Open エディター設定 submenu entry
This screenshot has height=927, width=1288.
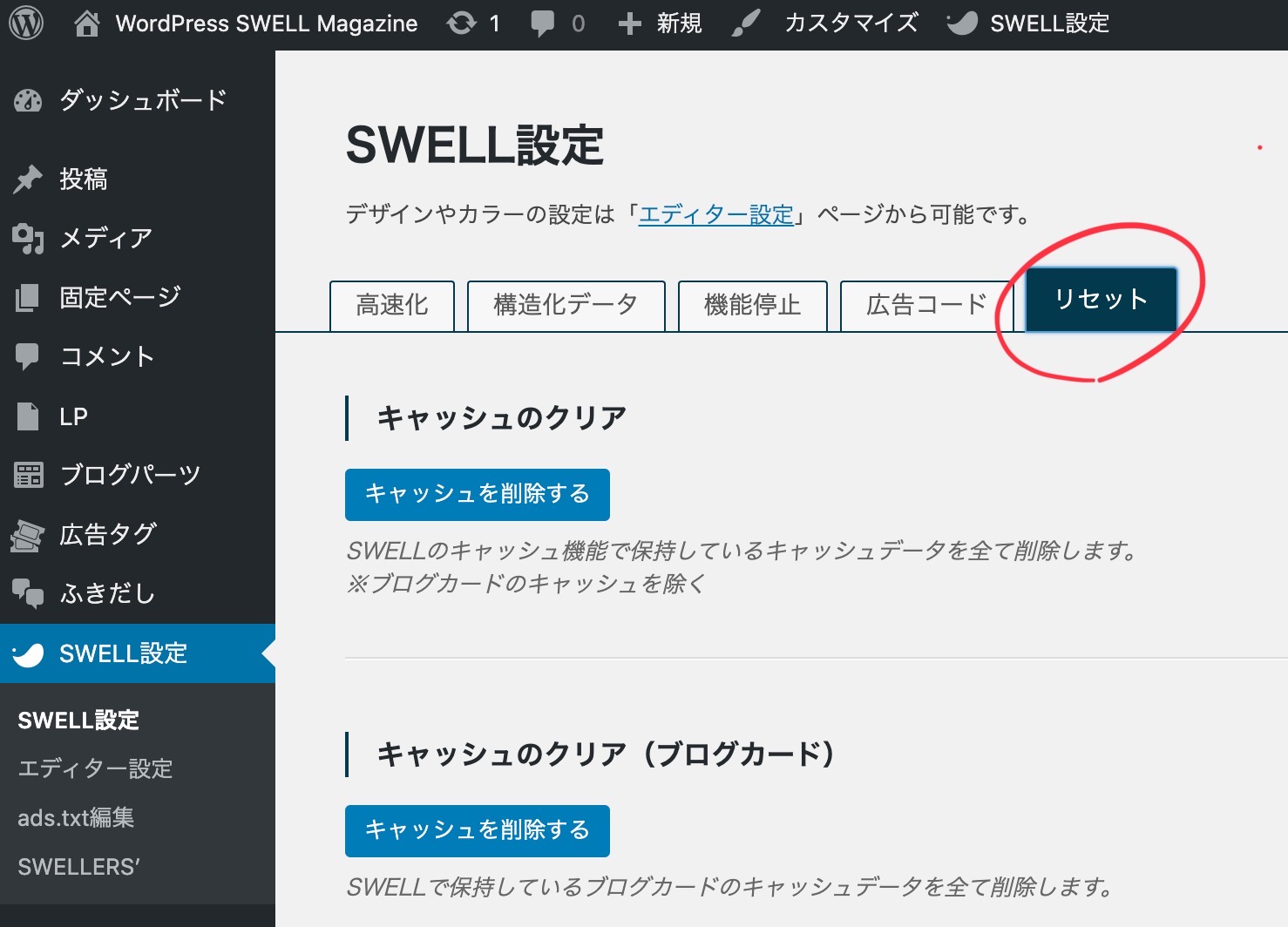[95, 768]
